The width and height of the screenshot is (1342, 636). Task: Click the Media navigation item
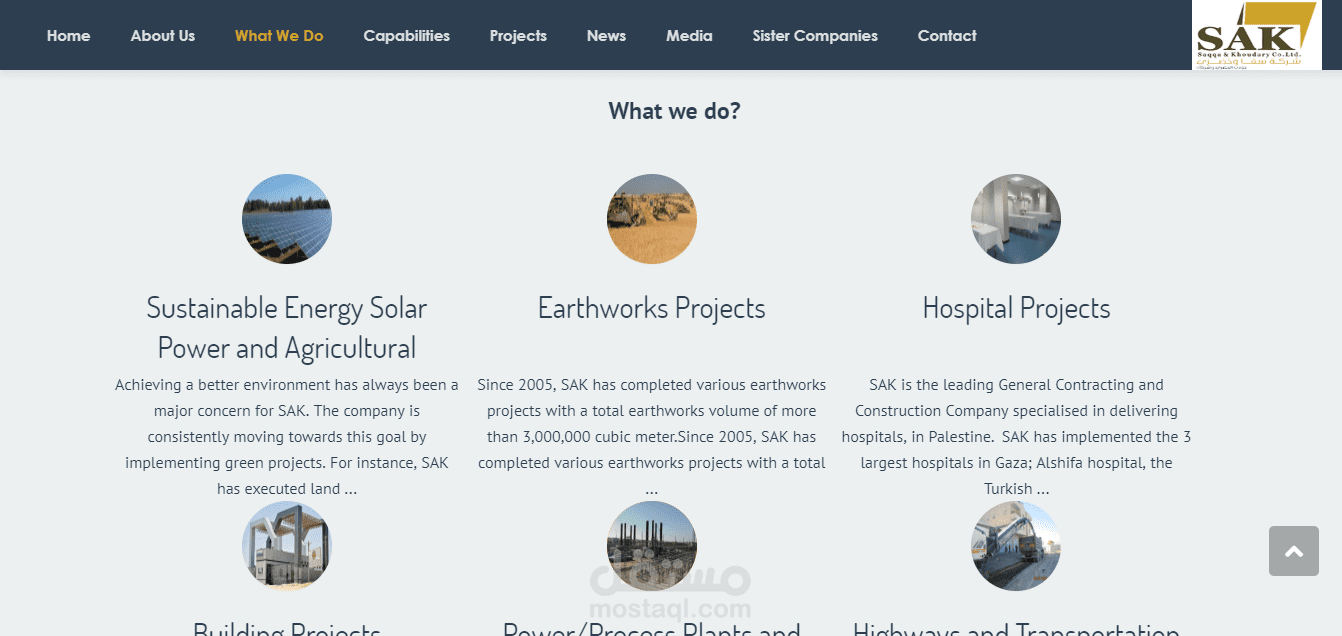pos(689,36)
